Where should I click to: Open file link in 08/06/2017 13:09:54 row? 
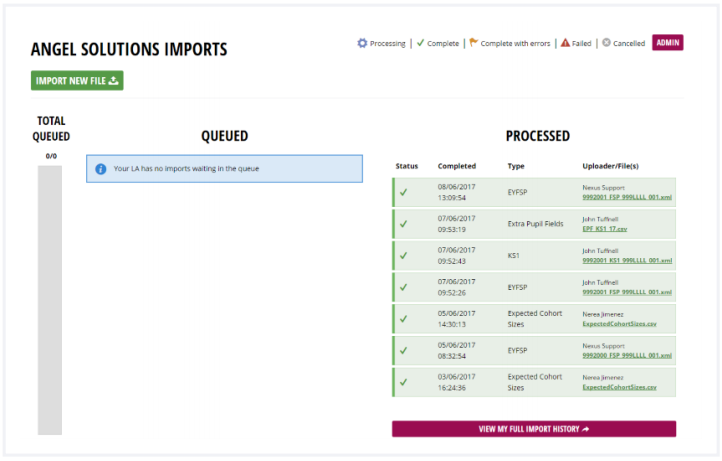coord(627,197)
